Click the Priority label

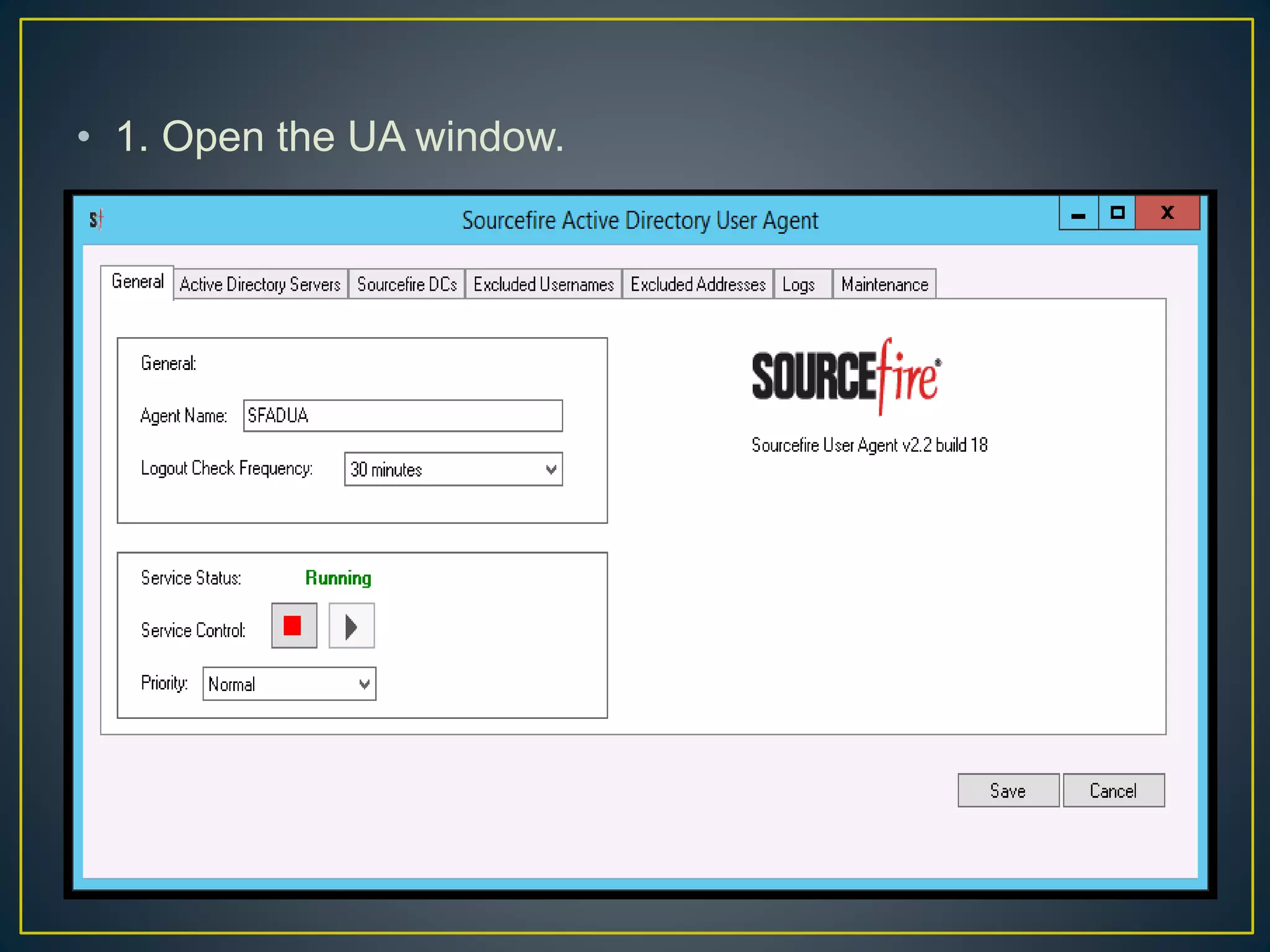click(x=164, y=683)
